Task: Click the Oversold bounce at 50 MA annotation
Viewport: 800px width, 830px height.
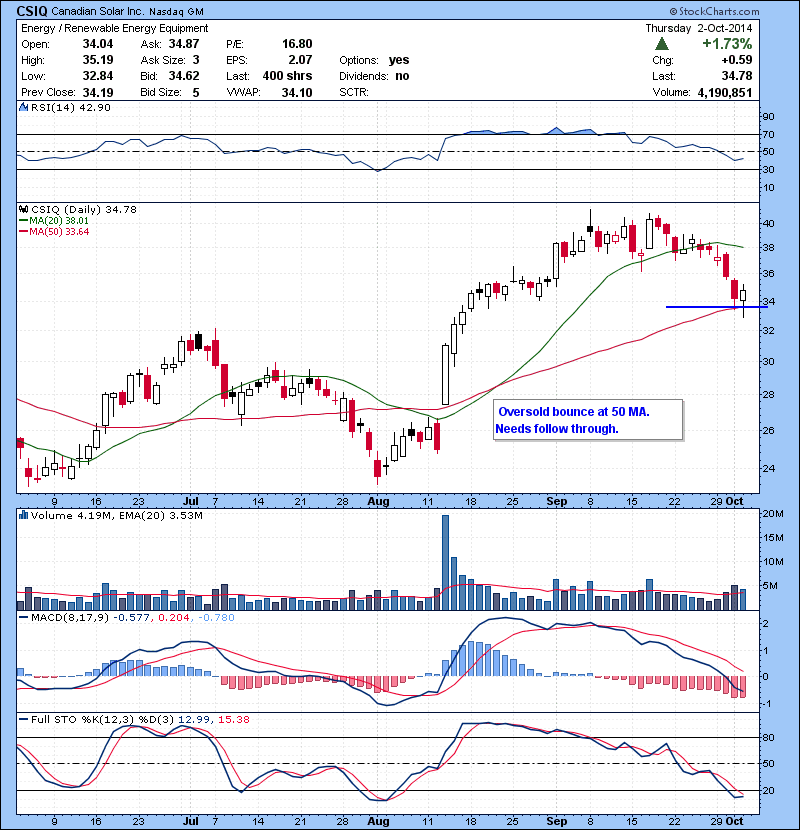Action: [x=588, y=420]
